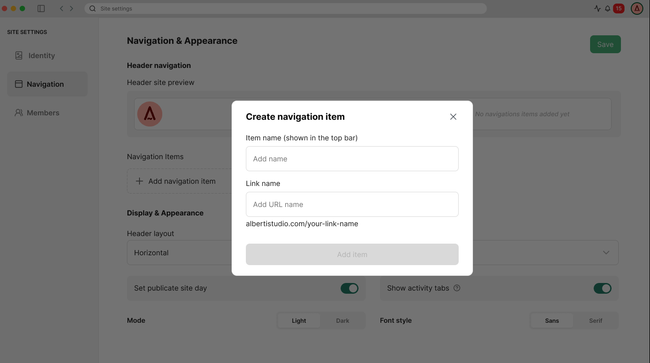The image size is (650, 363).
Task: Click the plus icon for navigation item
Action: (x=139, y=181)
